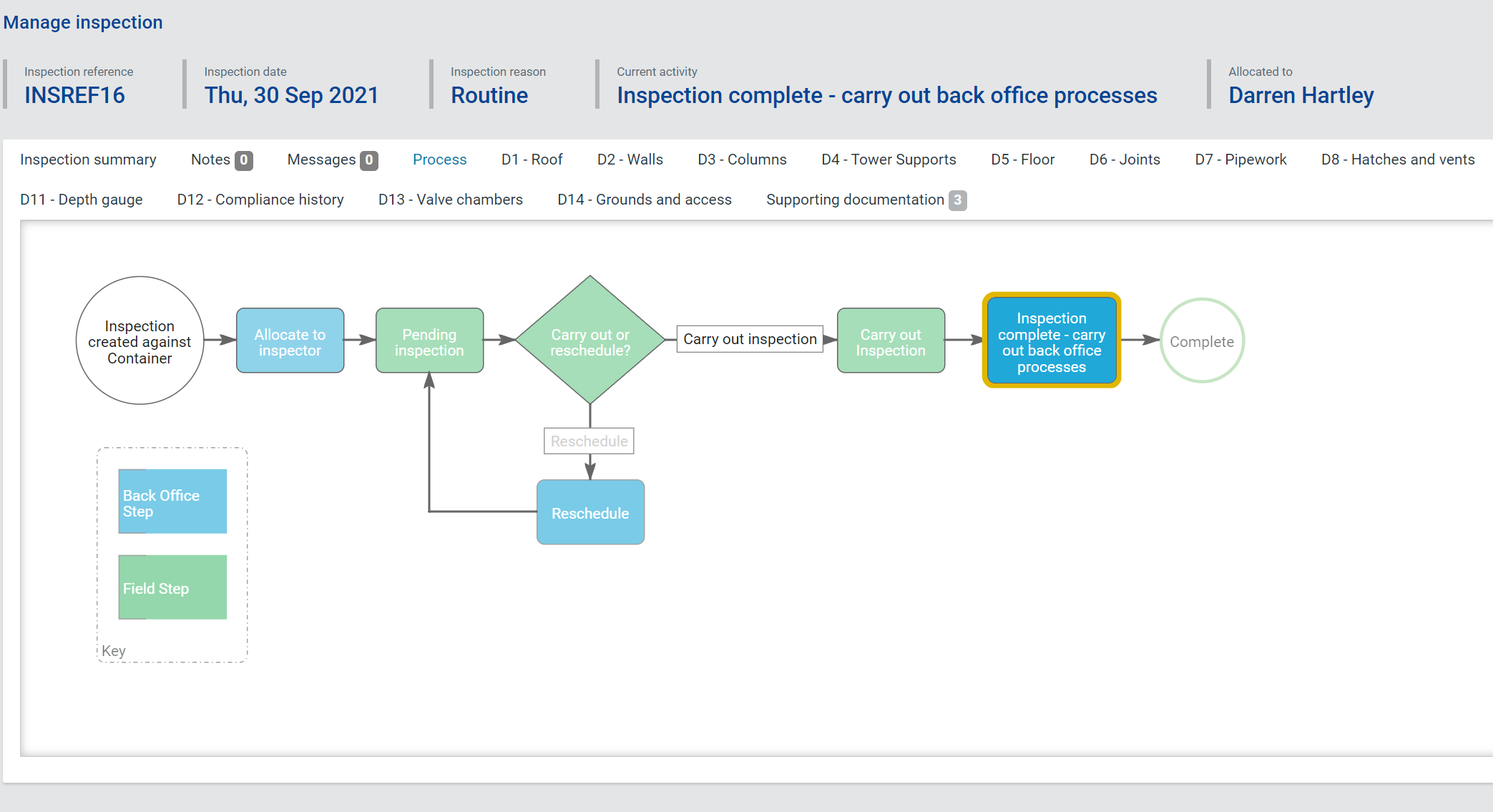1493x812 pixels.
Task: Click the Complete end circle
Action: 1201,341
